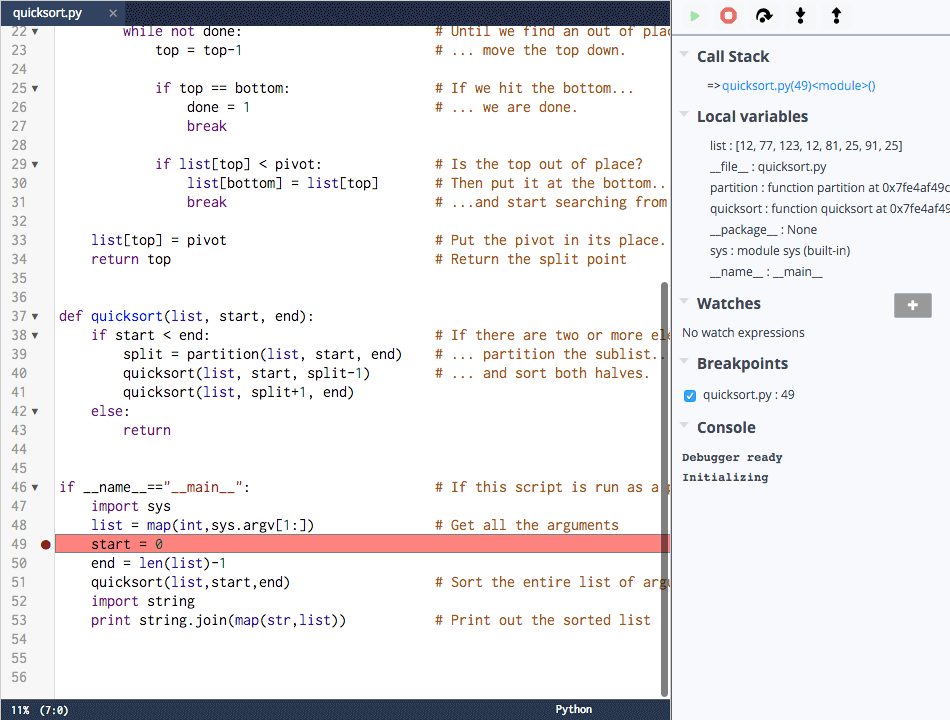Add a watch expression with plus button
Image resolution: width=950 pixels, height=720 pixels.
[x=912, y=305]
